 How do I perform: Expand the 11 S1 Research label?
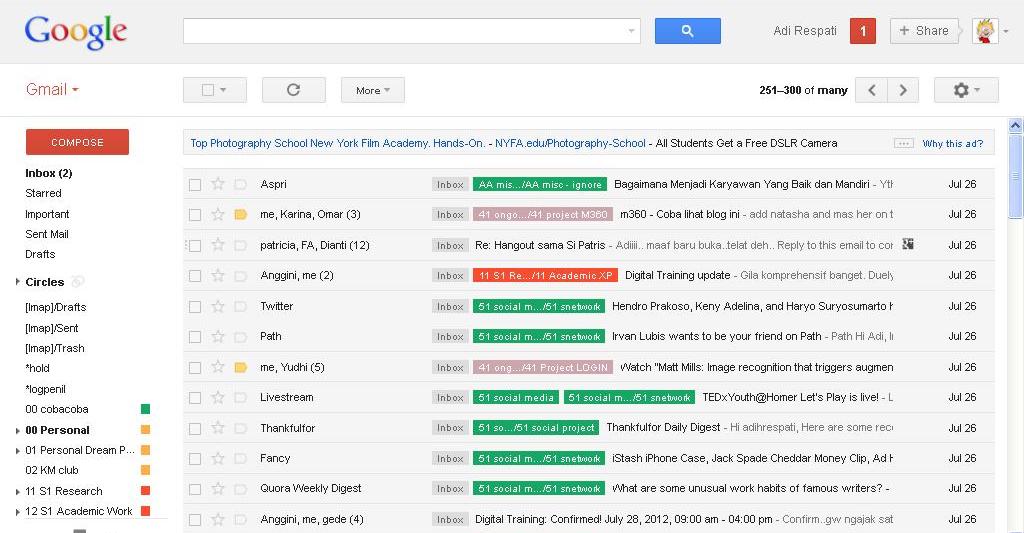(x=18, y=491)
